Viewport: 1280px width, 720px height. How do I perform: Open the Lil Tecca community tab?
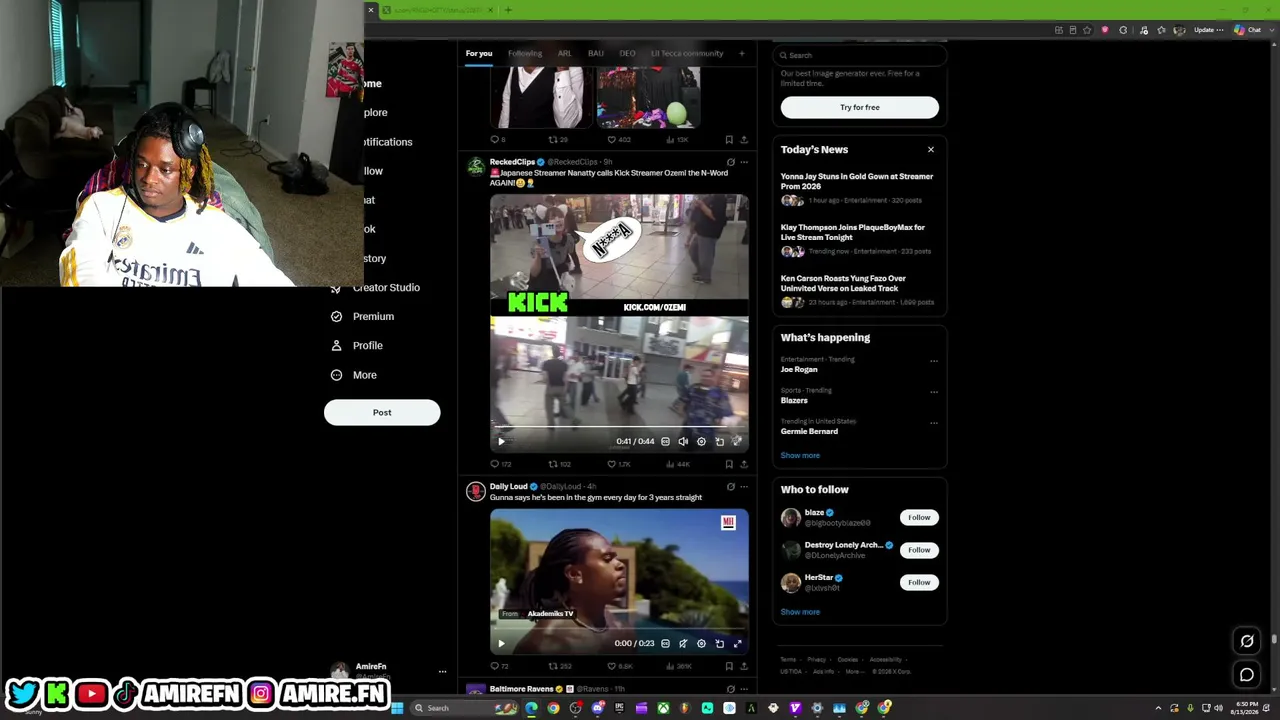(687, 53)
